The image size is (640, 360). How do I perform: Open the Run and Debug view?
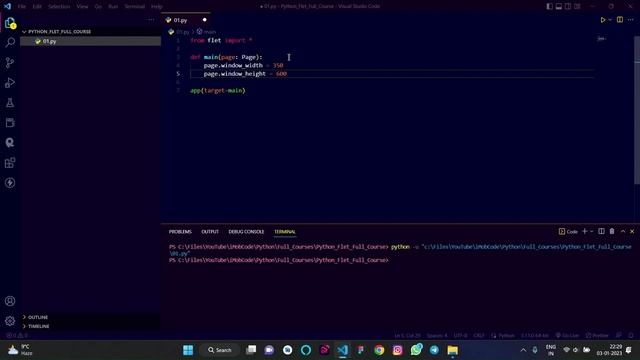coord(10,82)
